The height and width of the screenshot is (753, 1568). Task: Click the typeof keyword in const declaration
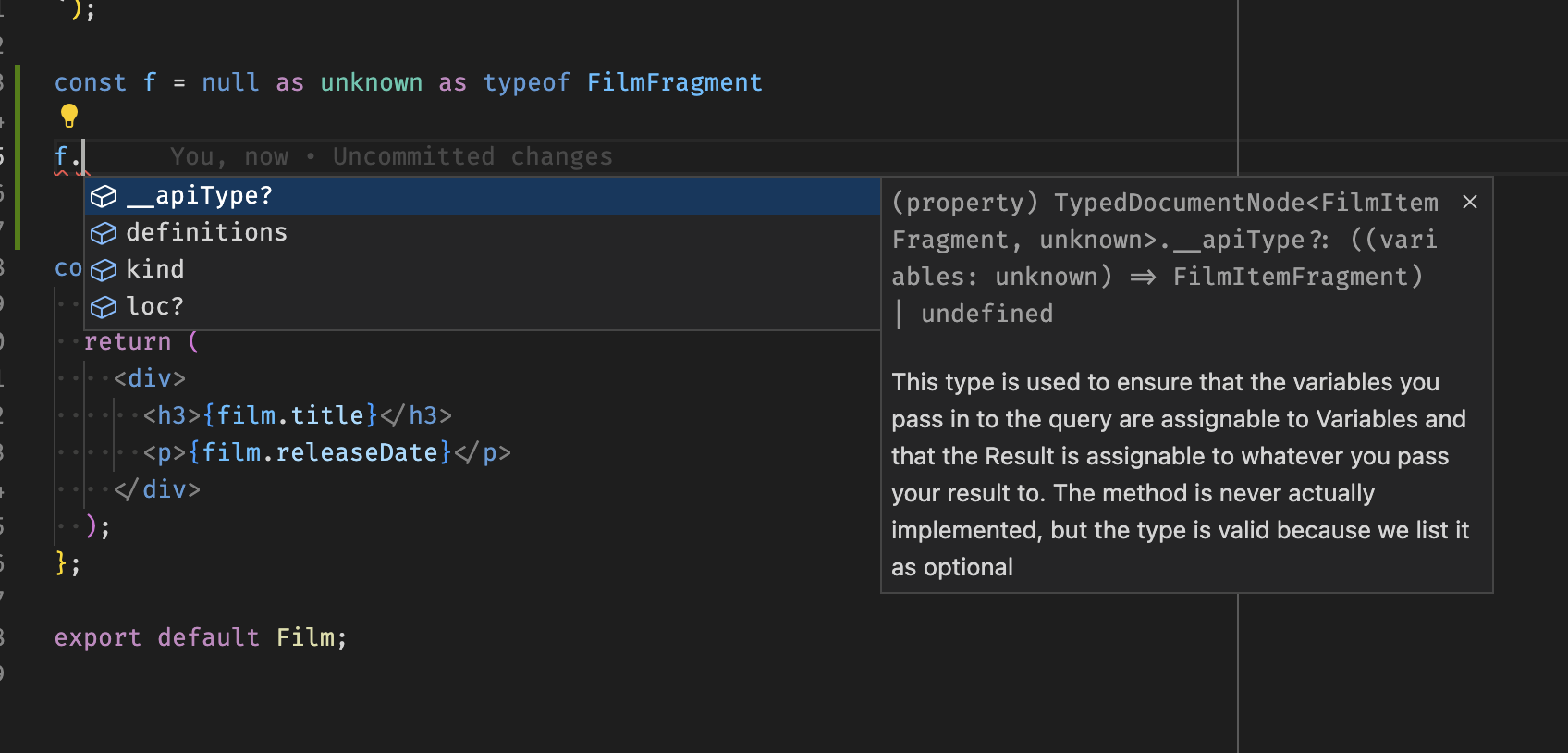526,83
